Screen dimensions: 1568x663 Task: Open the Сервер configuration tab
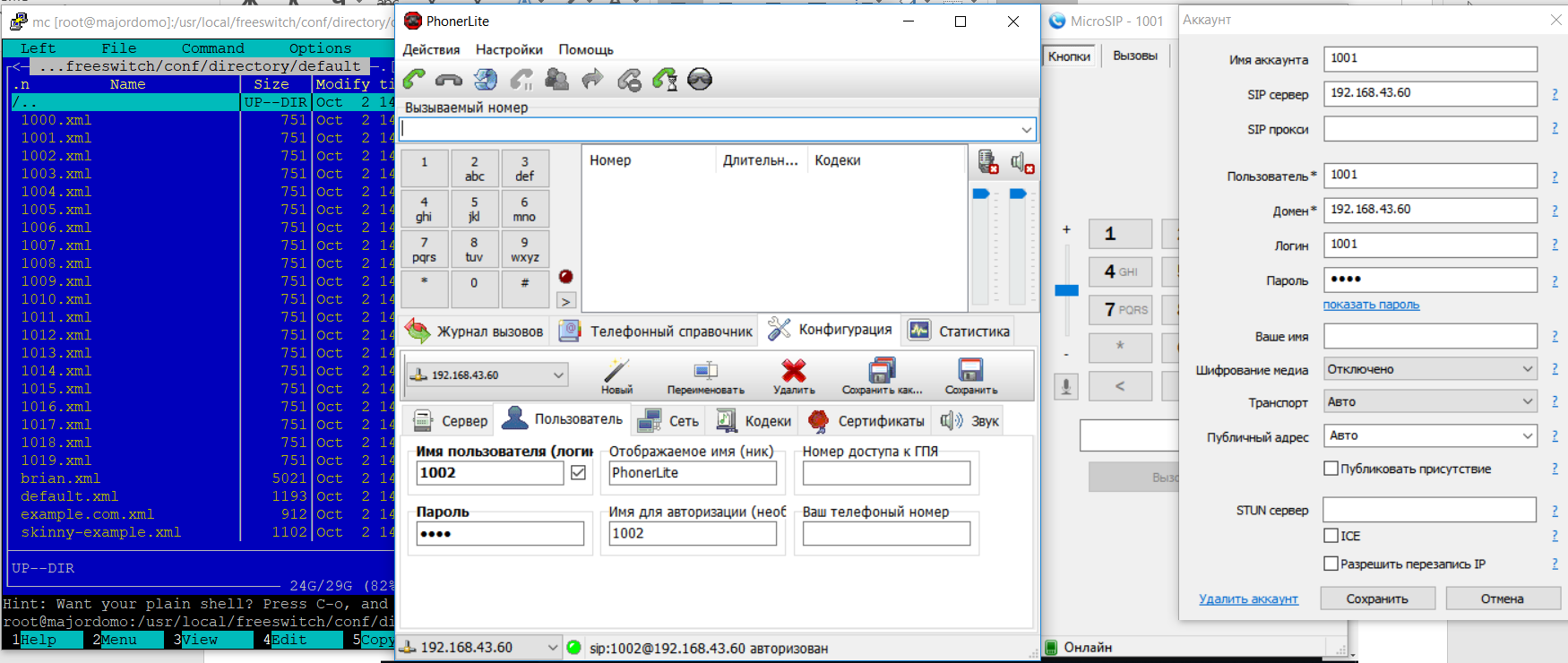(450, 420)
